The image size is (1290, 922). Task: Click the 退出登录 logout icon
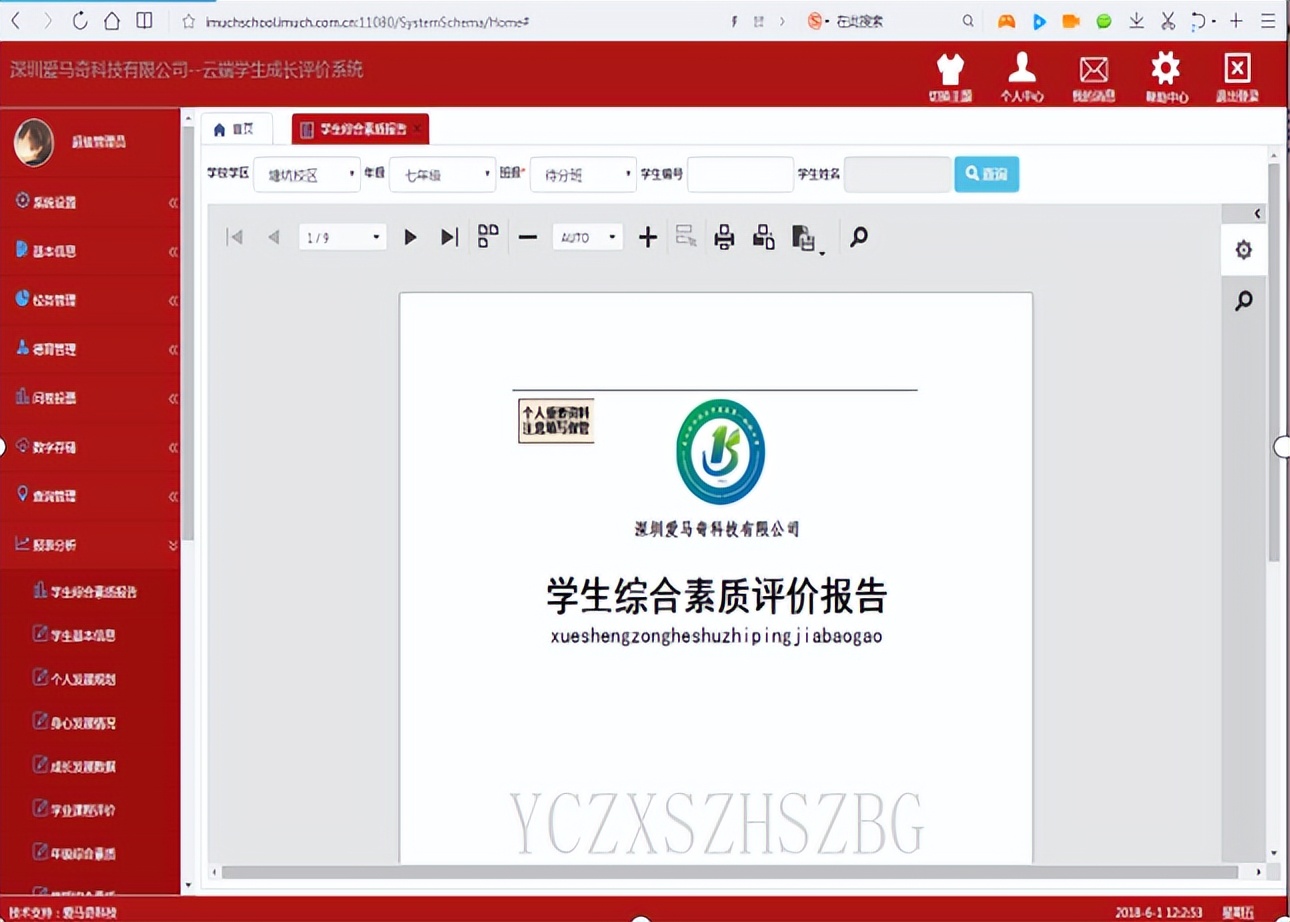coord(1238,75)
